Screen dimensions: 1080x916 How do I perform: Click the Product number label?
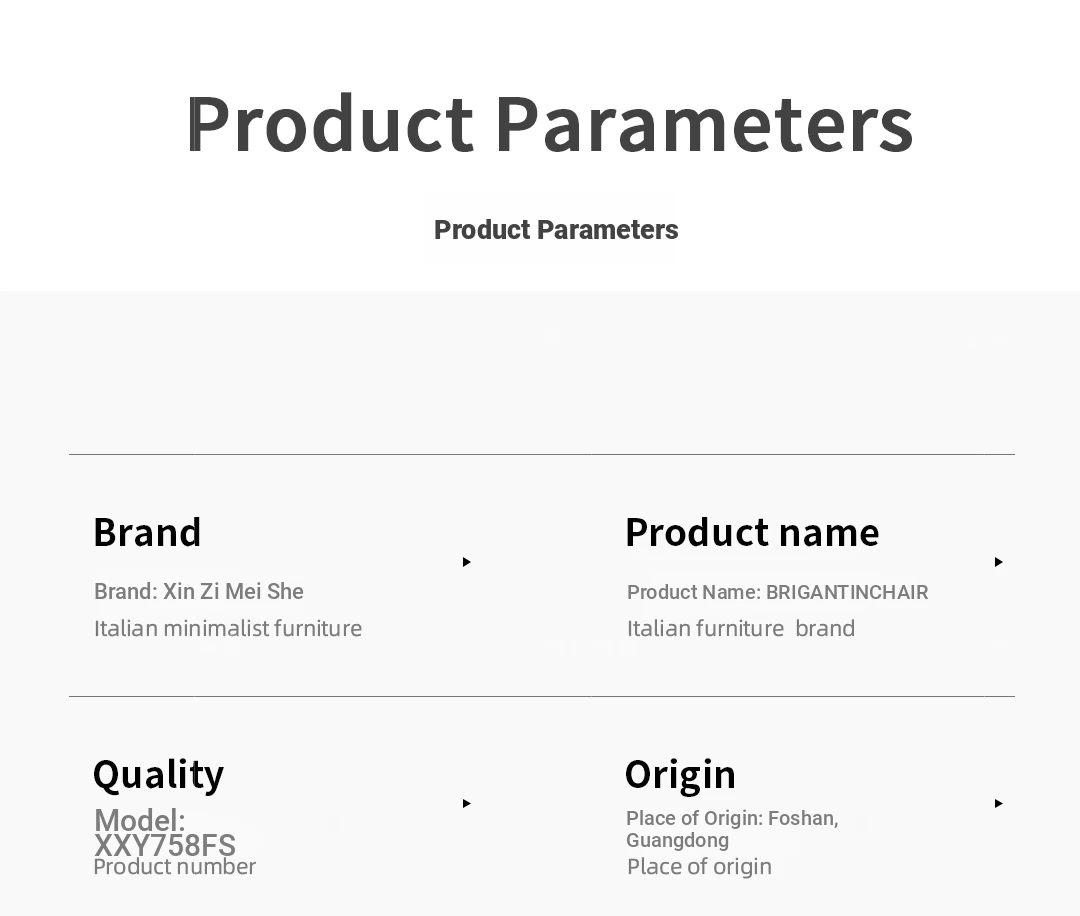(x=174, y=866)
